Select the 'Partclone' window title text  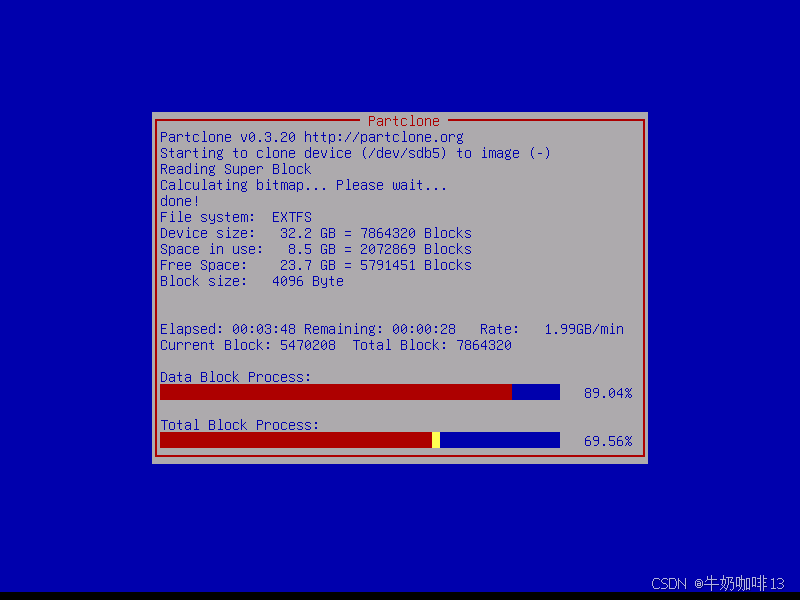point(404,121)
